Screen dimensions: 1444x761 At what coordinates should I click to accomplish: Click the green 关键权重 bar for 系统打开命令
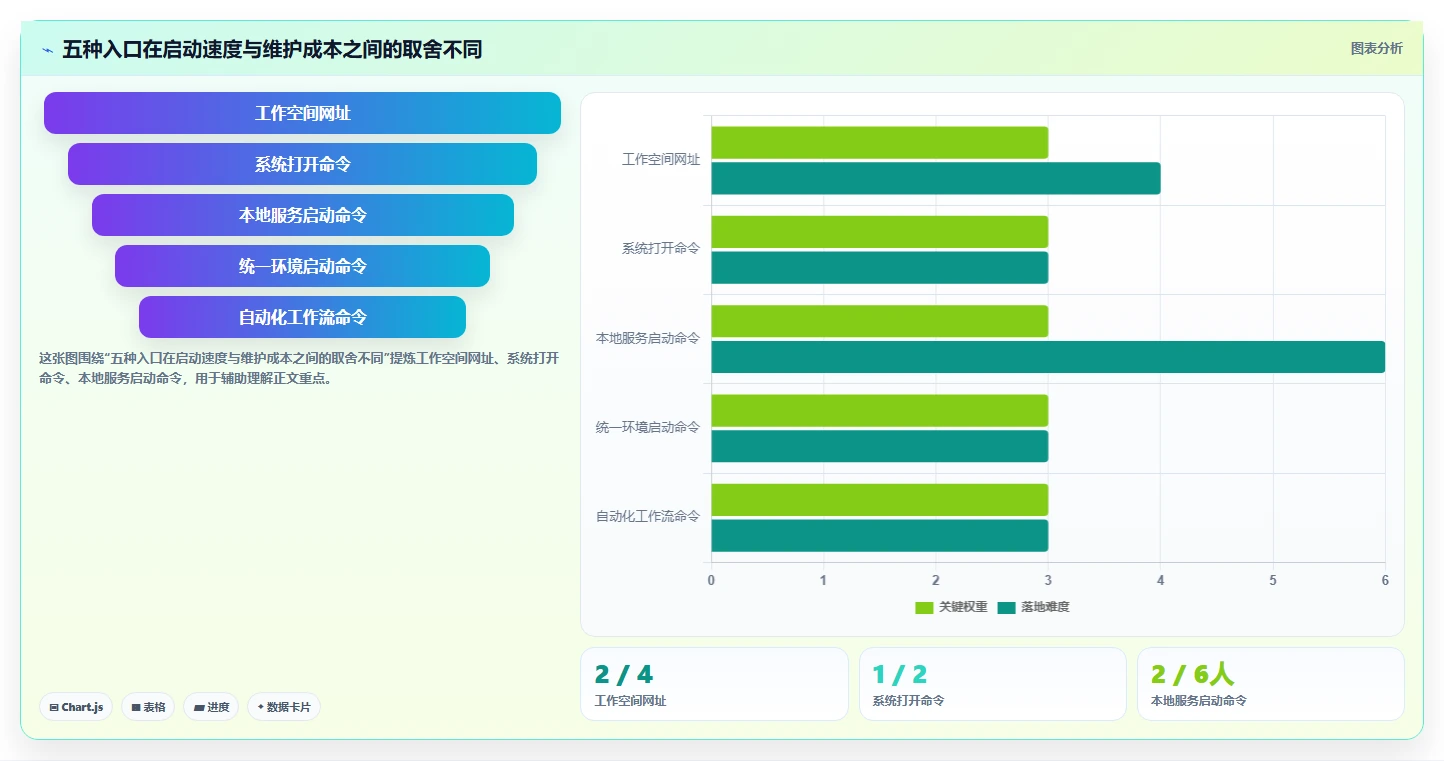(879, 232)
